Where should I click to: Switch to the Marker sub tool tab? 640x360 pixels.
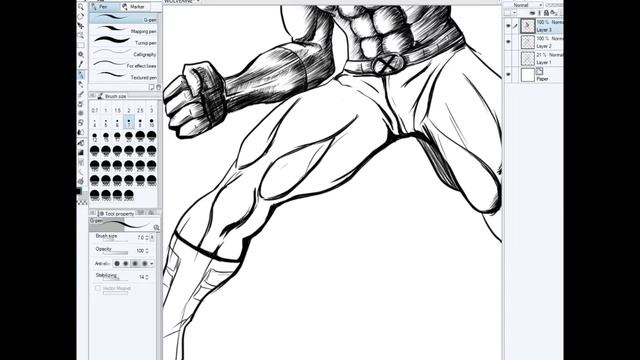pos(135,7)
